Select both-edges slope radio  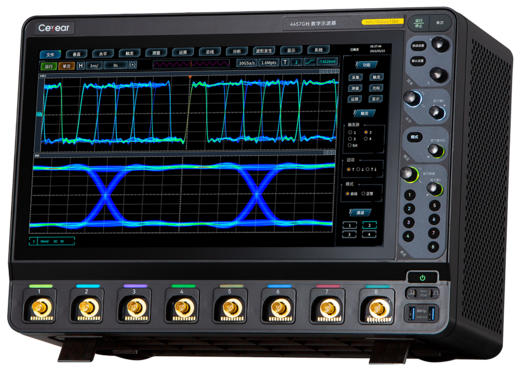click(x=368, y=169)
